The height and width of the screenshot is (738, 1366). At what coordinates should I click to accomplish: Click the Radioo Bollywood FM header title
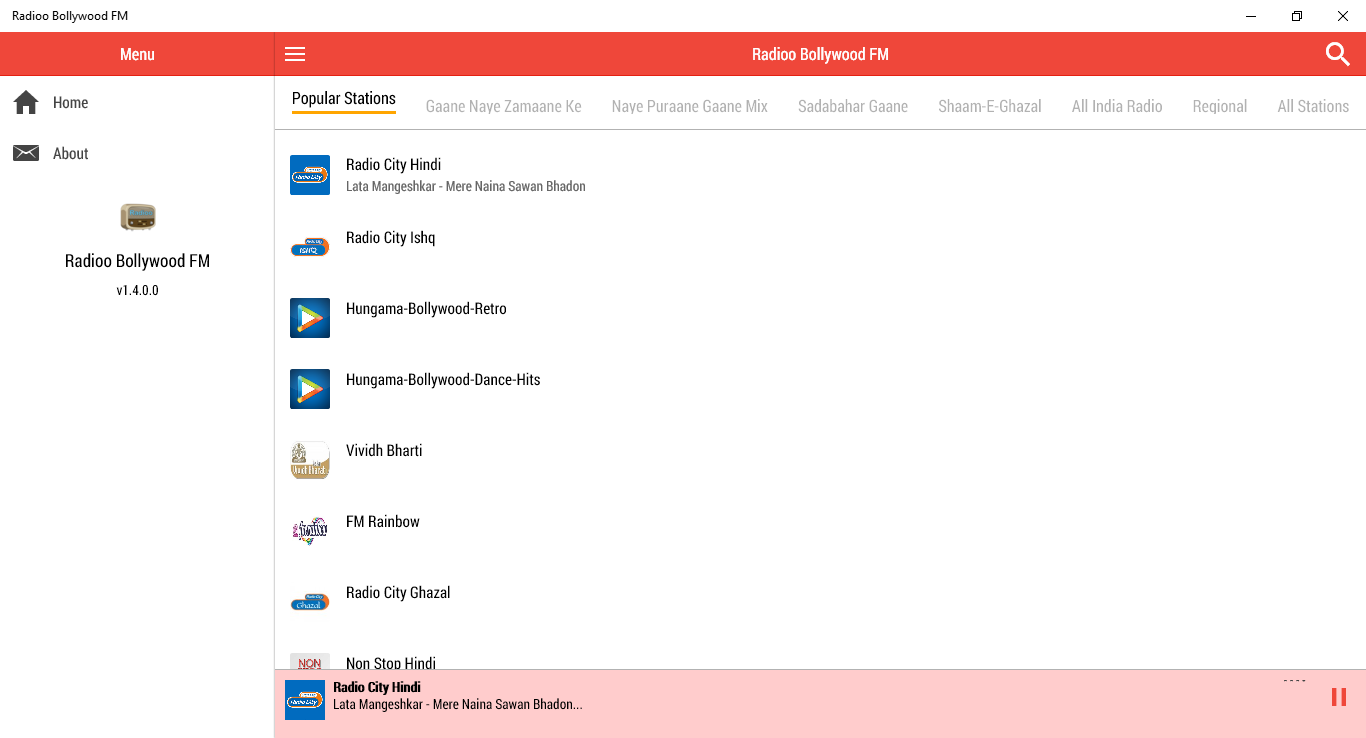coord(820,54)
